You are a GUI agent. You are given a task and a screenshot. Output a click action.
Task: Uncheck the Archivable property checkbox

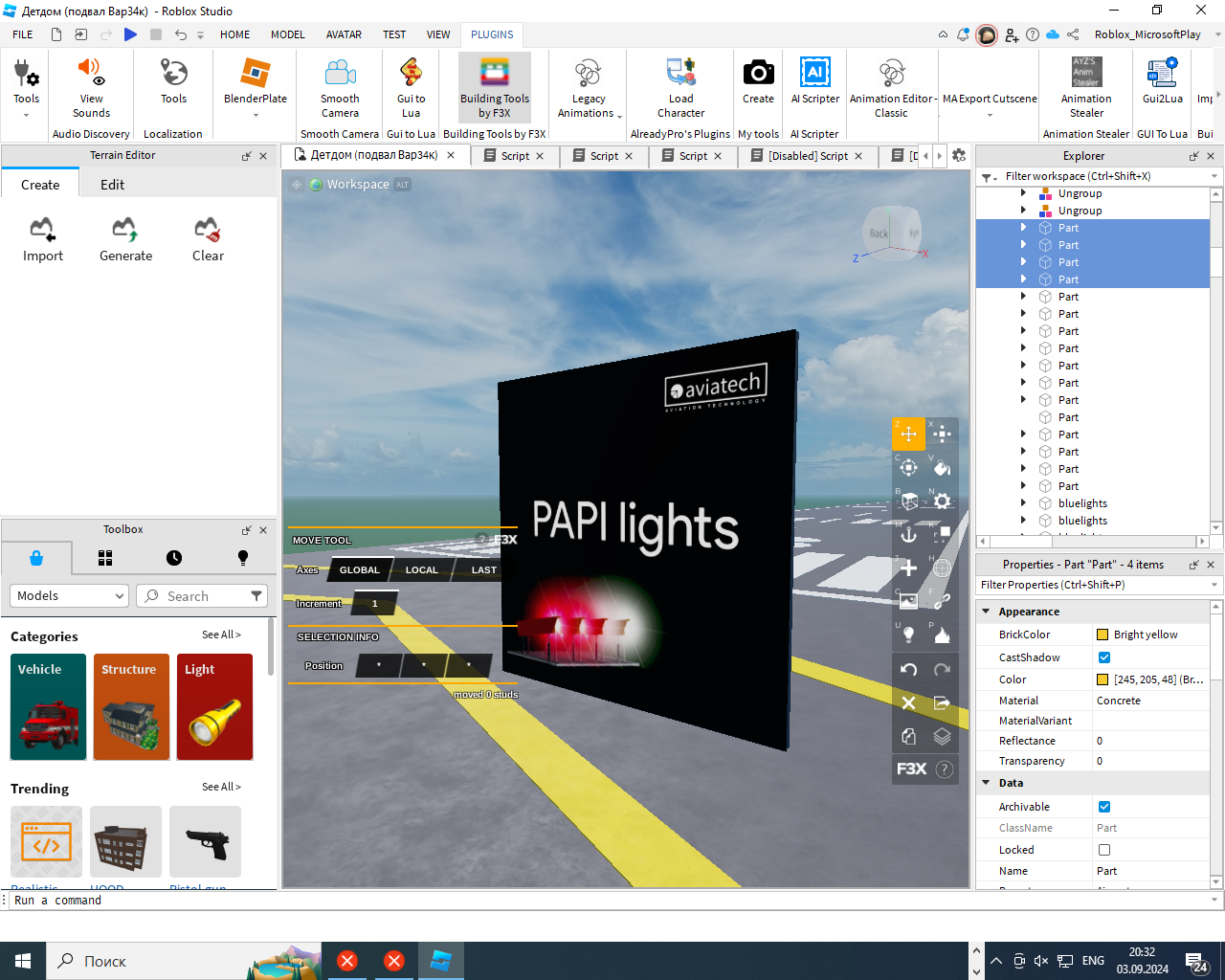[1104, 807]
